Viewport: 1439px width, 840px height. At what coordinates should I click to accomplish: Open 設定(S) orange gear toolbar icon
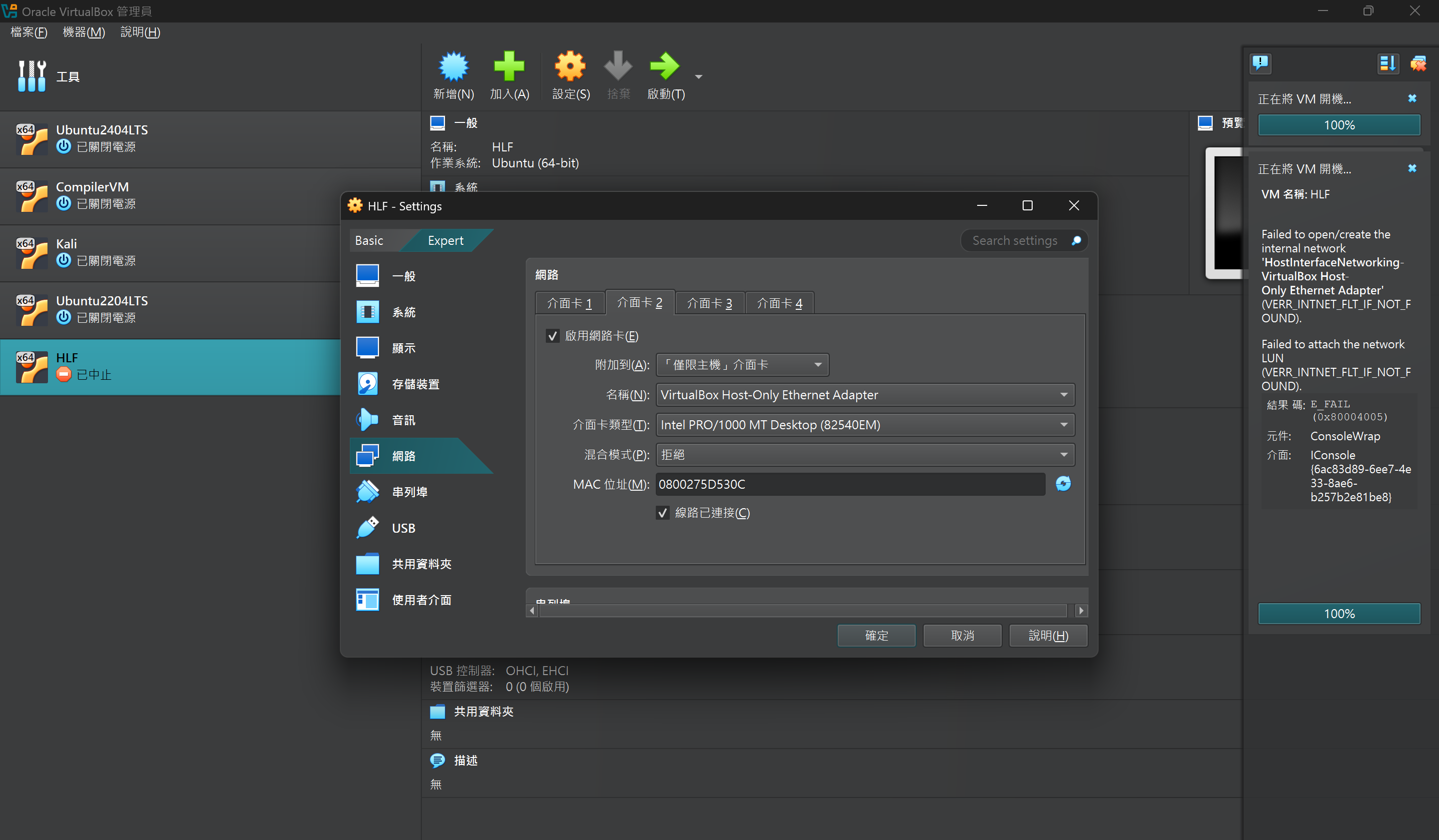[x=570, y=66]
